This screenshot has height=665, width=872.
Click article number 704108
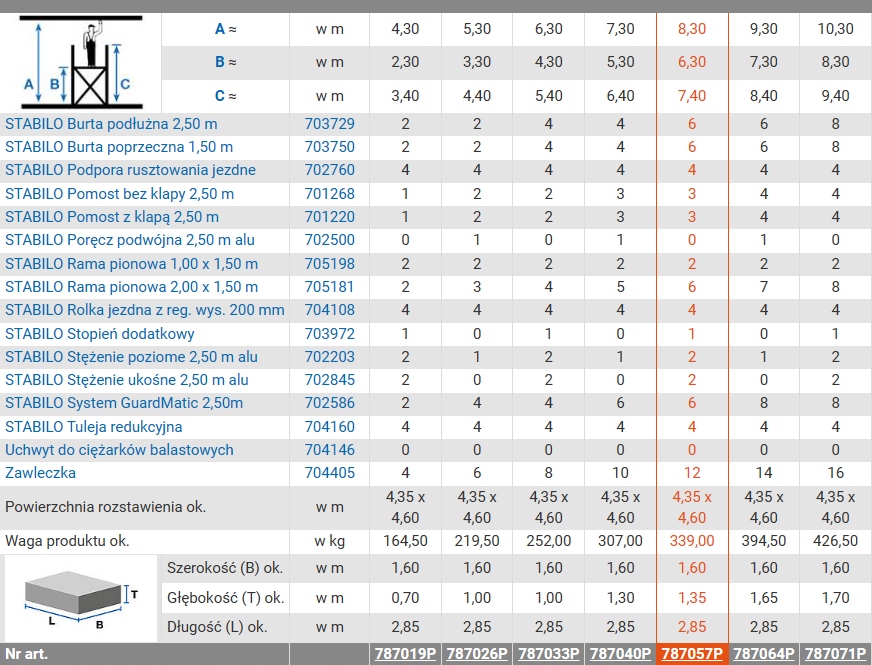[x=329, y=310]
